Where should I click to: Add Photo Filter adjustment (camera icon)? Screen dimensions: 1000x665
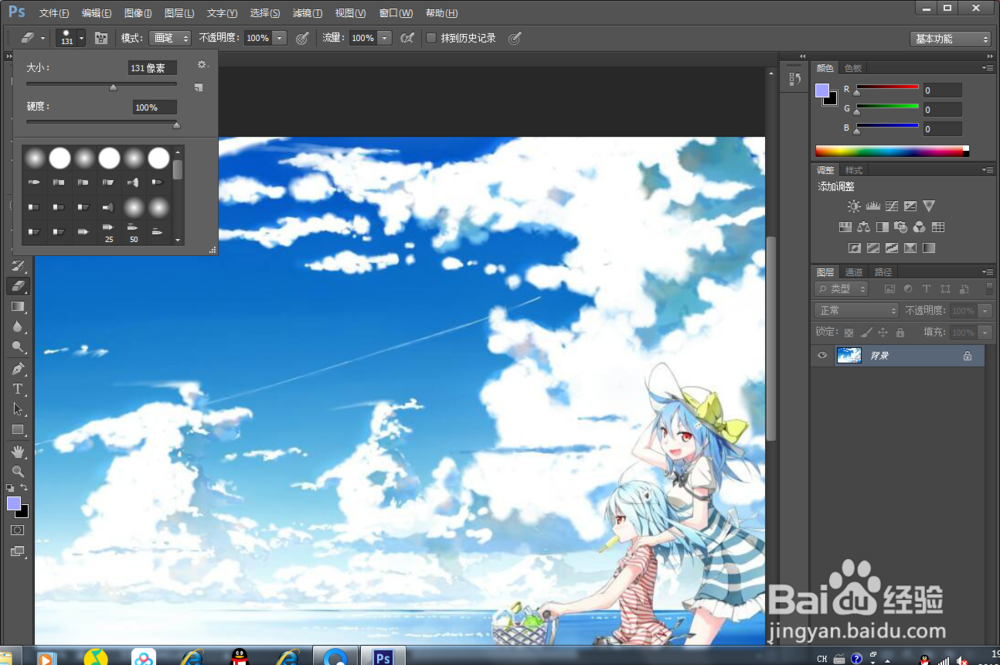901,227
